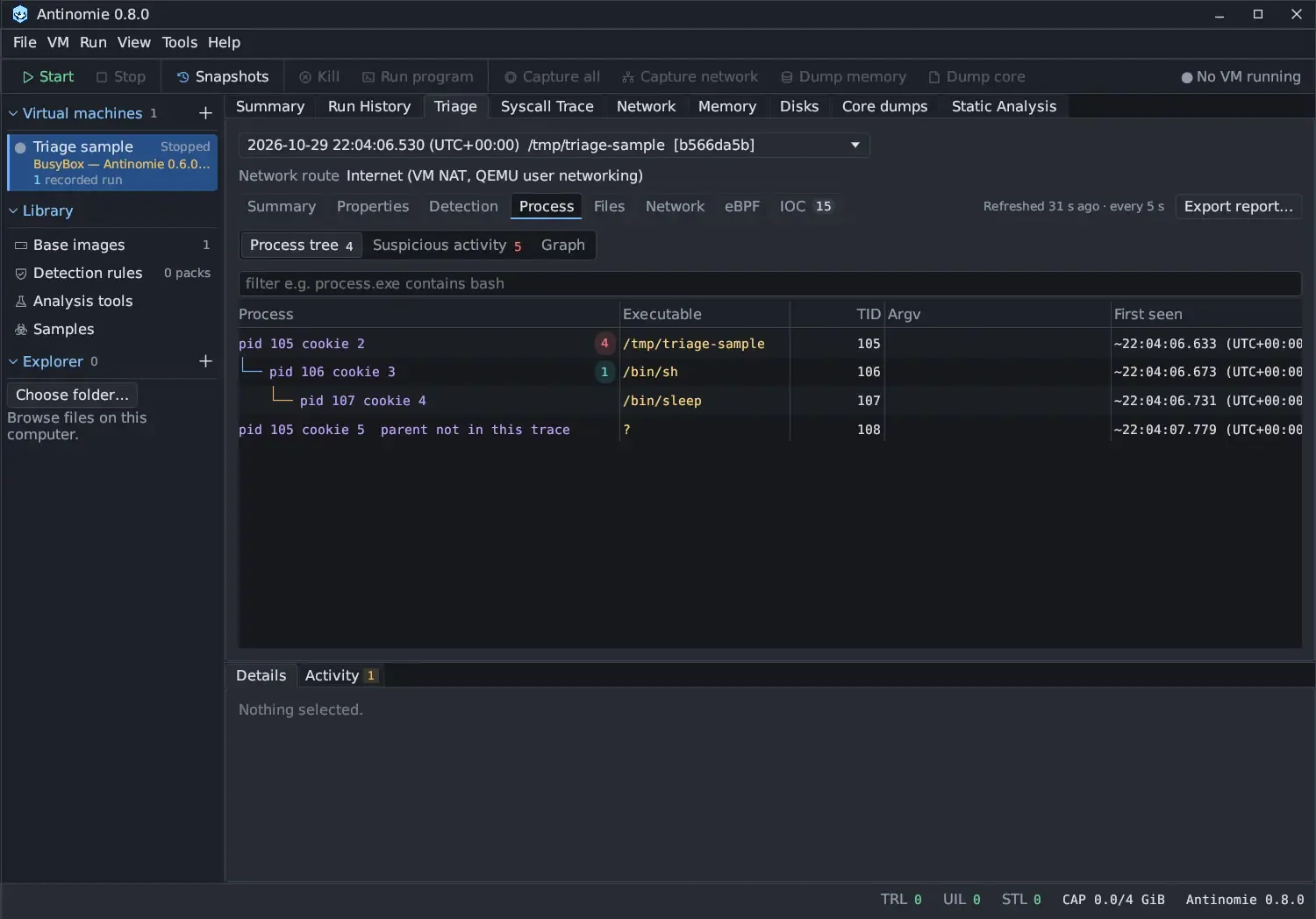Open Detection rules in Library
Image resolution: width=1316 pixels, height=919 pixels.
pos(112,273)
